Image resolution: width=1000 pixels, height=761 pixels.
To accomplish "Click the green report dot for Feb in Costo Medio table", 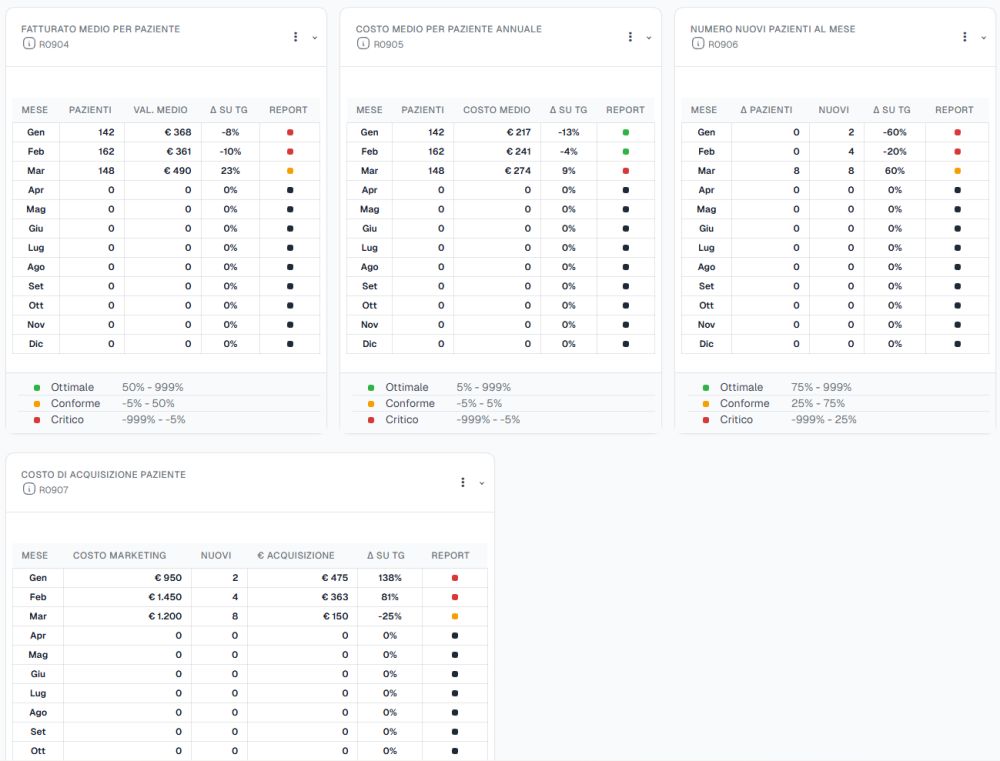I will tap(626, 151).
